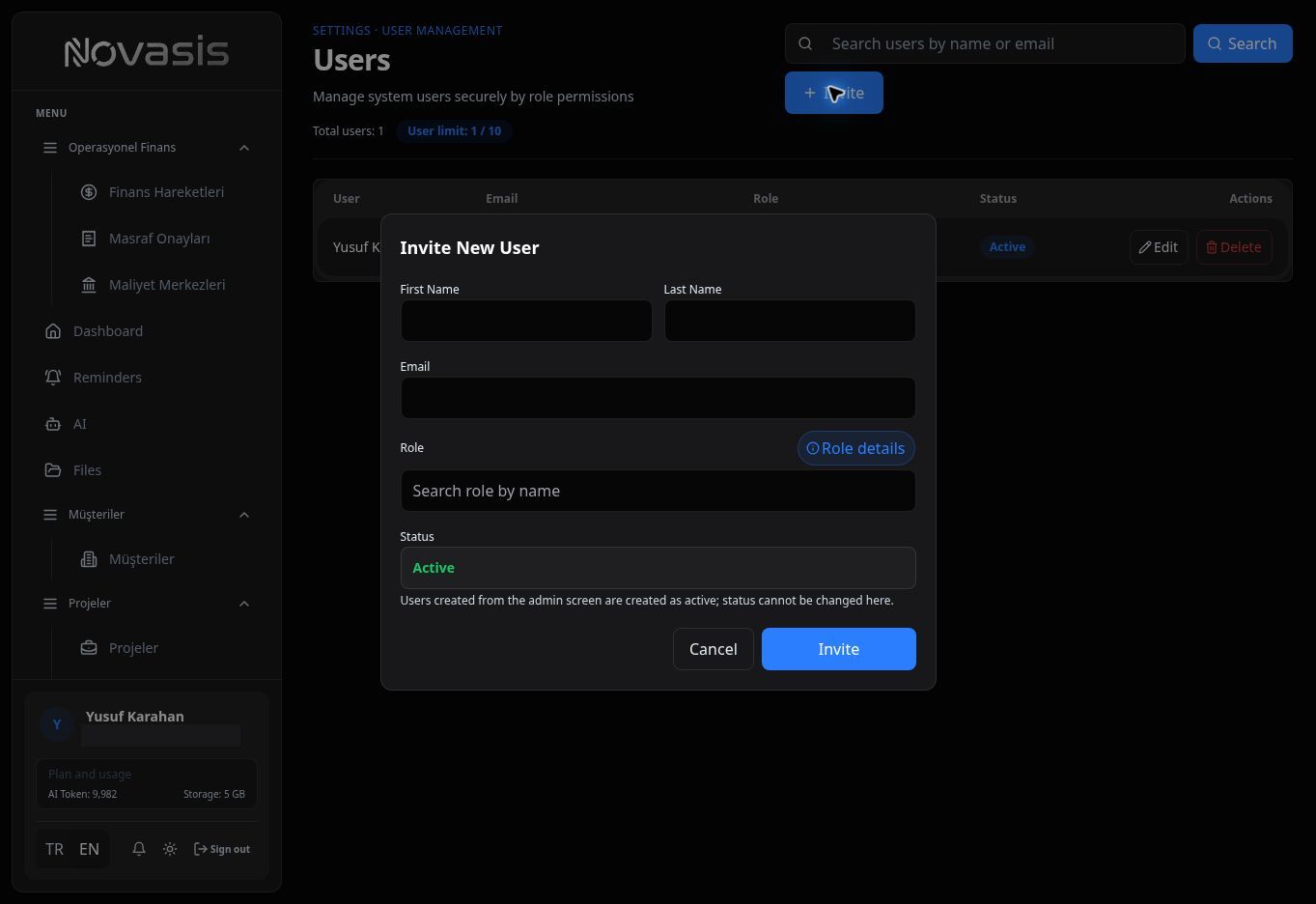This screenshot has height=904, width=1316.
Task: Click the Novasis logo
Action: point(147,52)
